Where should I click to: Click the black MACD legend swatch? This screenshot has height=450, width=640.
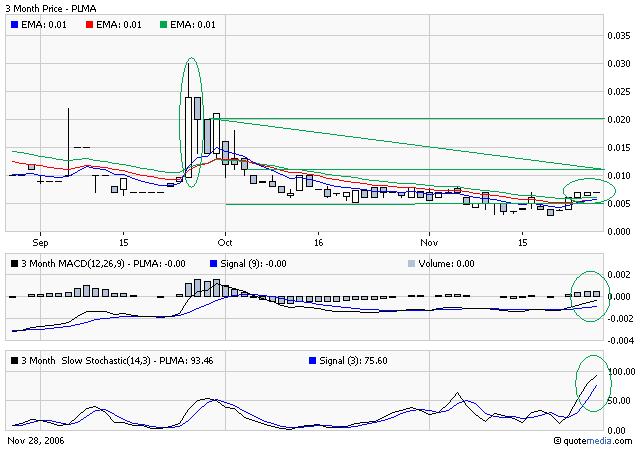click(15, 264)
